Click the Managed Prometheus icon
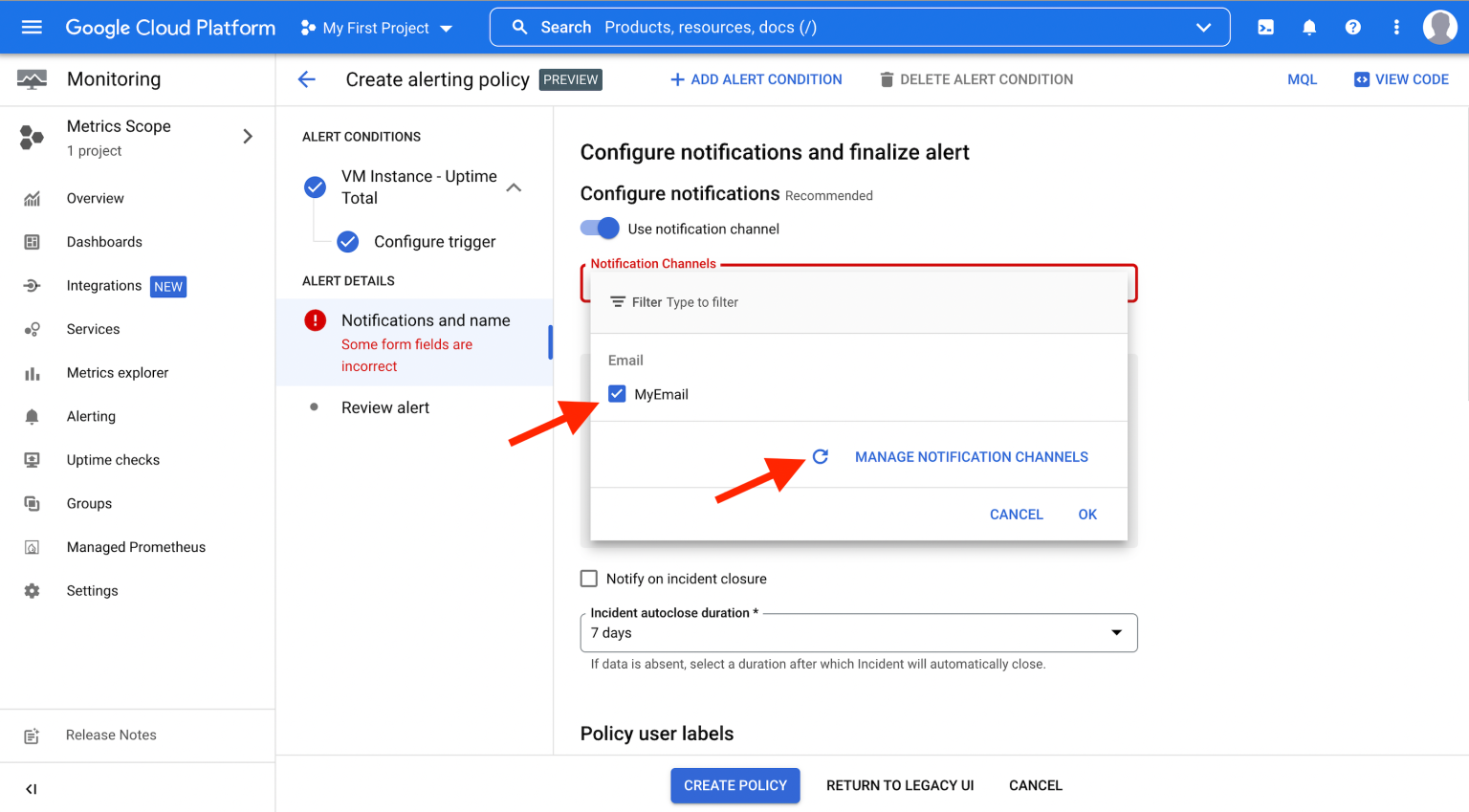 point(32,547)
